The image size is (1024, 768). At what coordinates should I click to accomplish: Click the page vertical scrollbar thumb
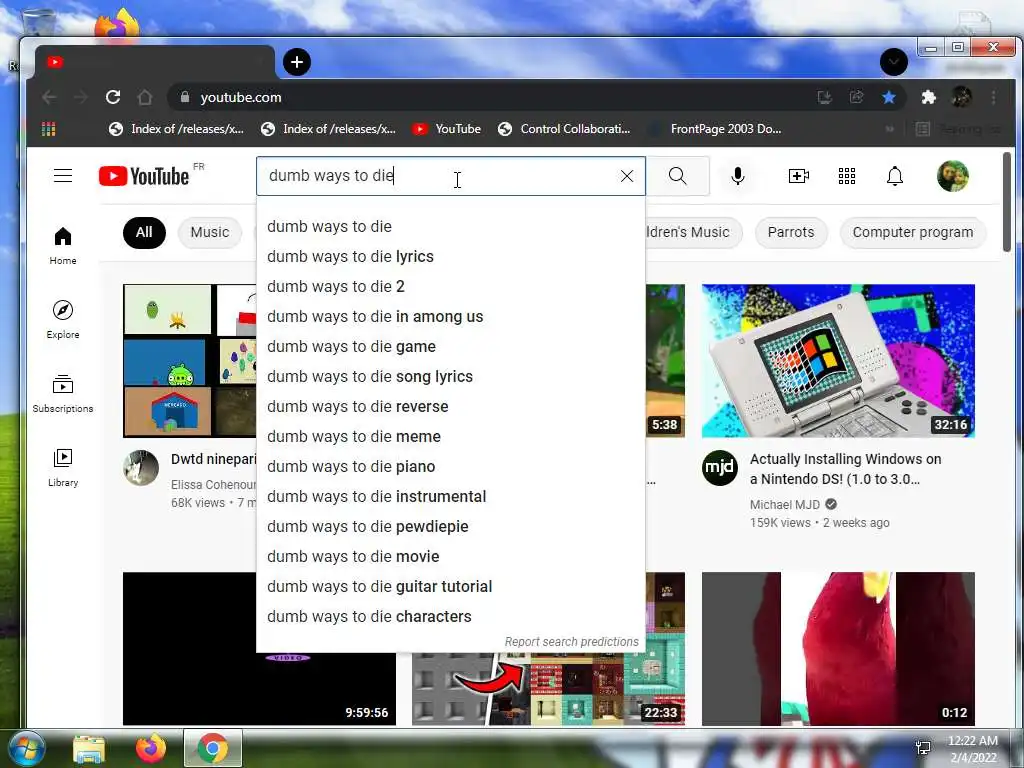tap(1006, 201)
